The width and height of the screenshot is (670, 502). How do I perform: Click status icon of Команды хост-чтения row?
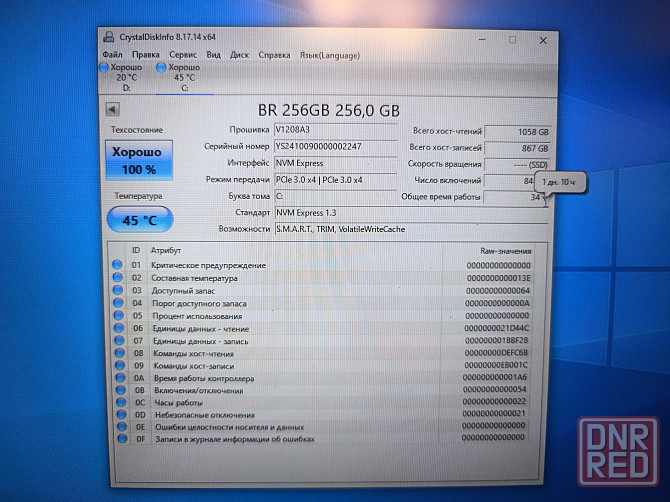tap(118, 352)
